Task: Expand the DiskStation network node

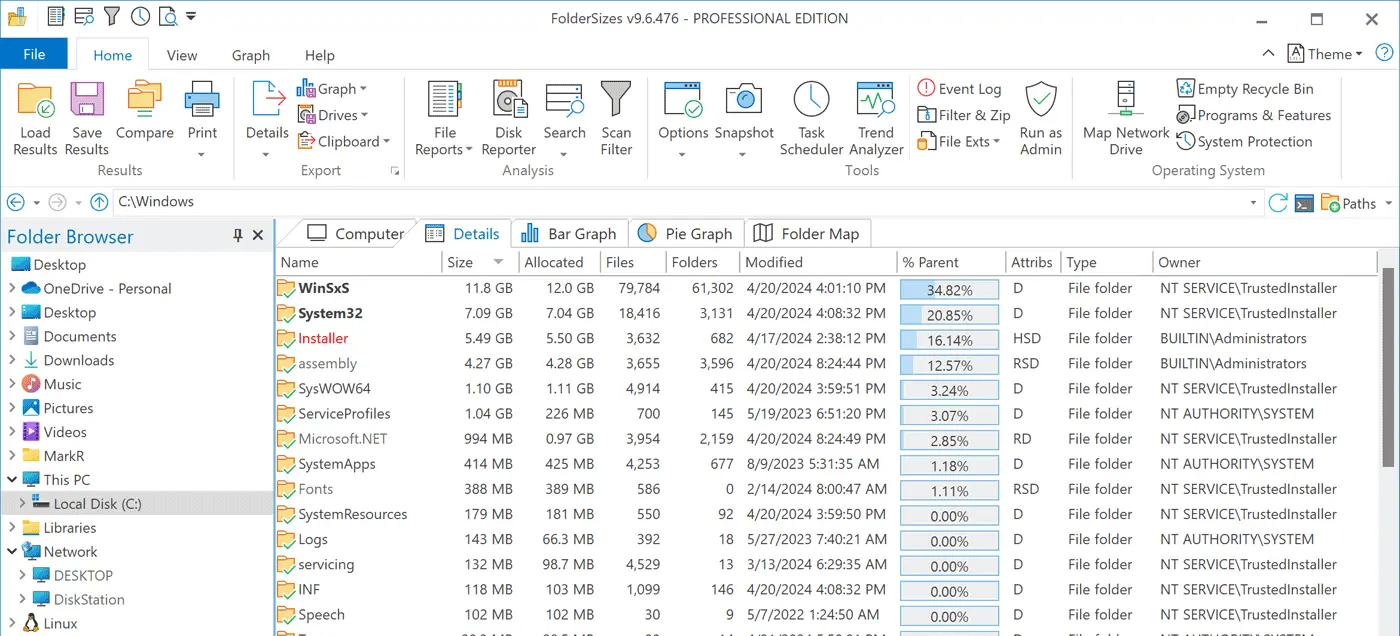Action: tap(23, 600)
